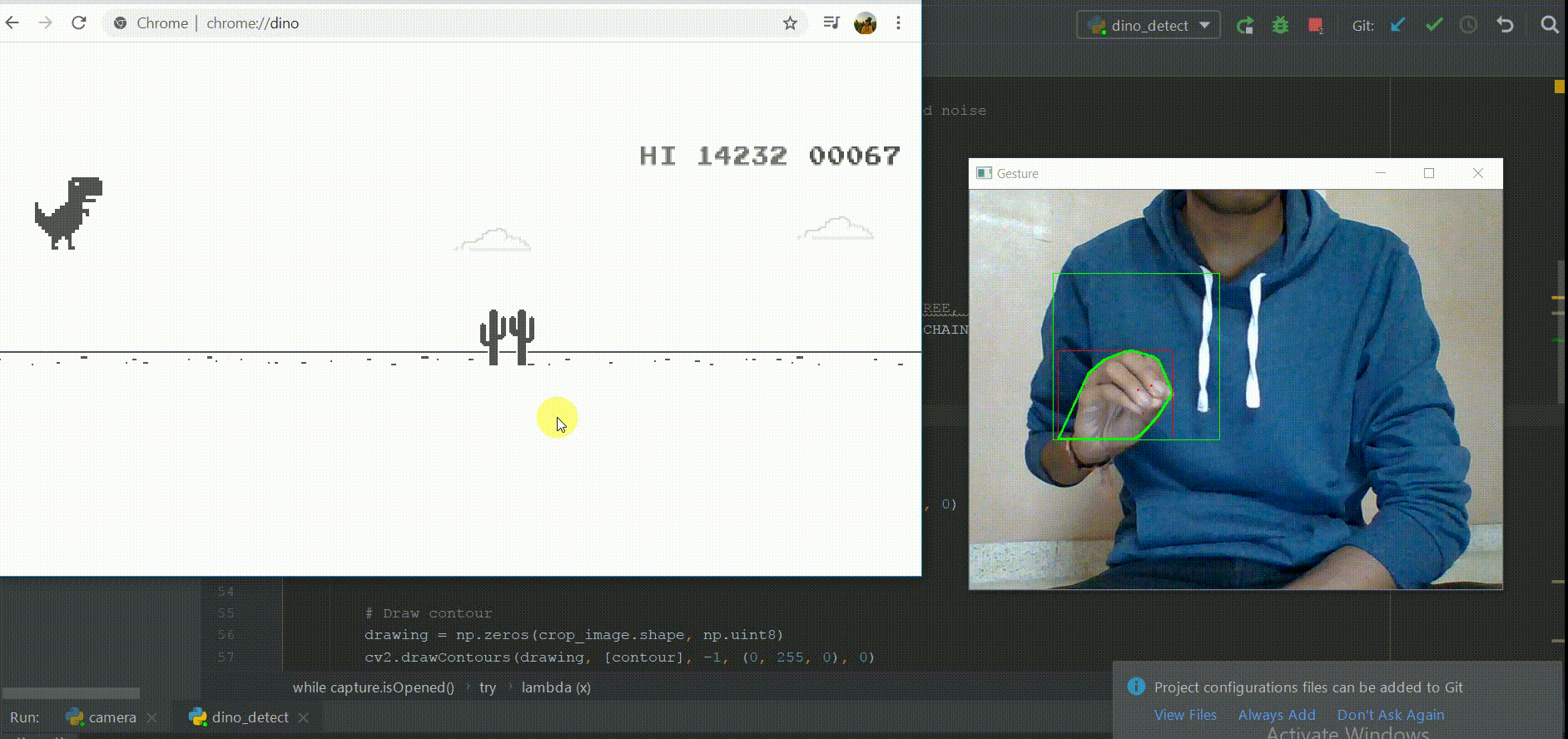The height and width of the screenshot is (739, 1568).
Task: Click the cv2.drawContours code line
Action: click(x=619, y=657)
